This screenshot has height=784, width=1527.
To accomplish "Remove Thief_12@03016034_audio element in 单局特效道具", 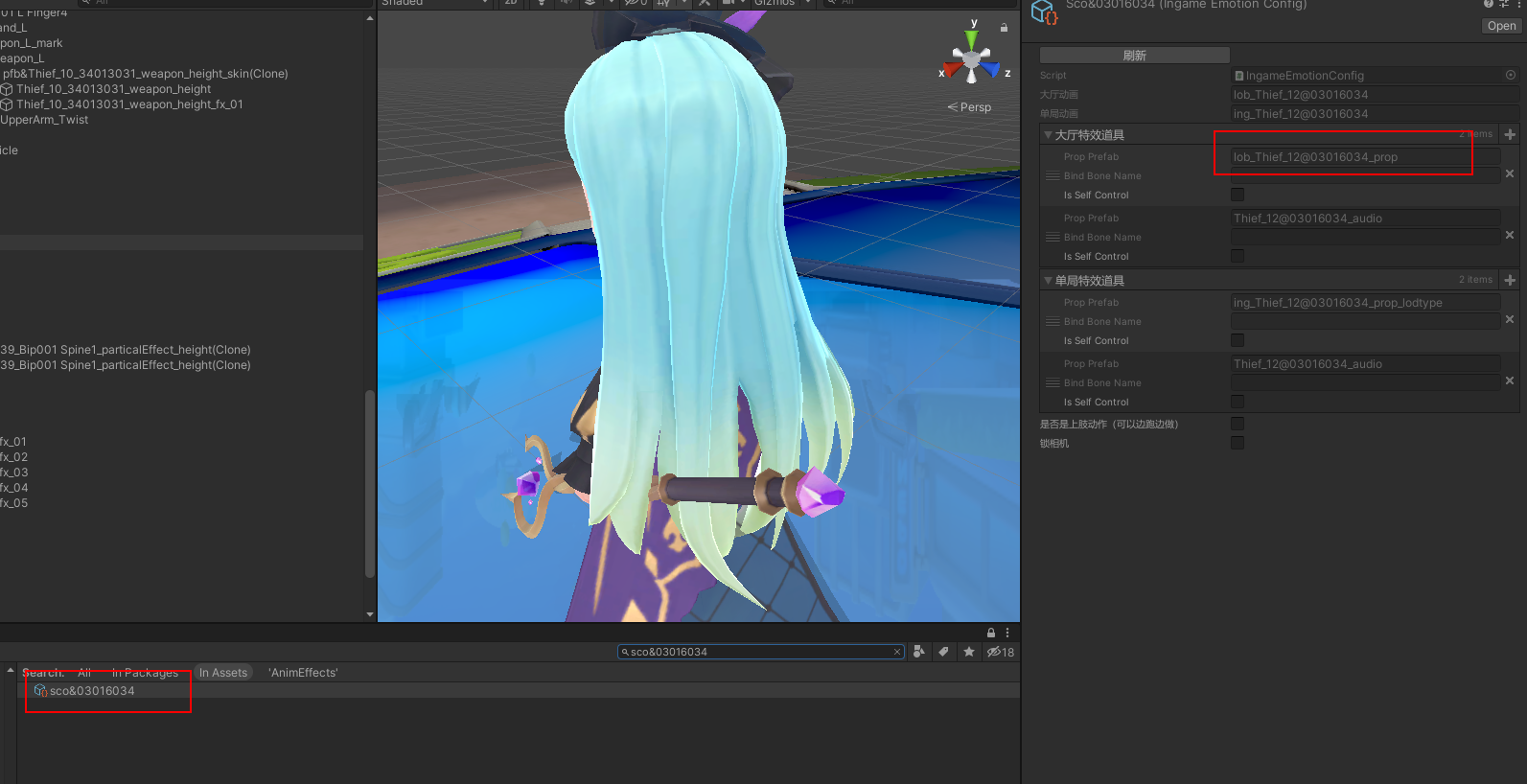I will (1510, 381).
